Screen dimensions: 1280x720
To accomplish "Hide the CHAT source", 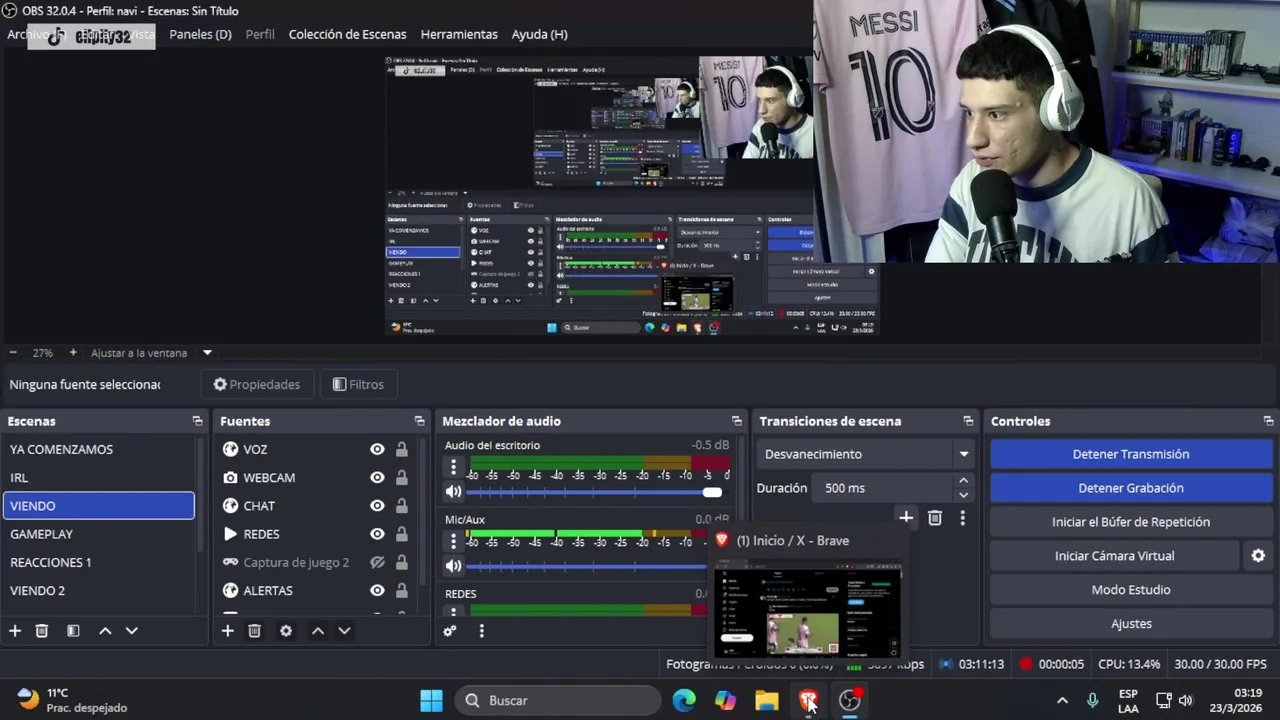I will 377,506.
